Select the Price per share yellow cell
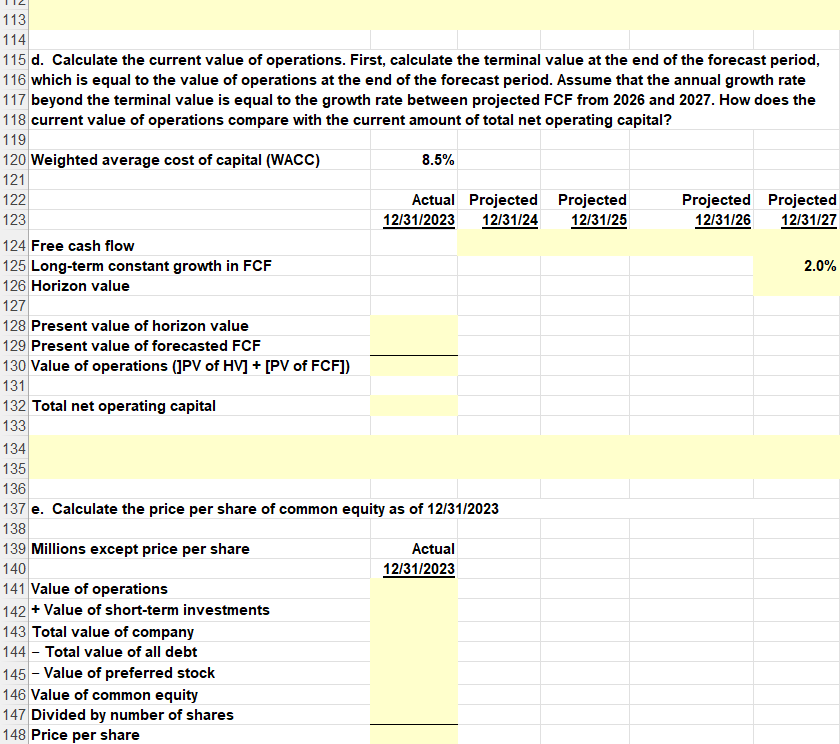Screen dimensions: 840x744 tap(414, 734)
